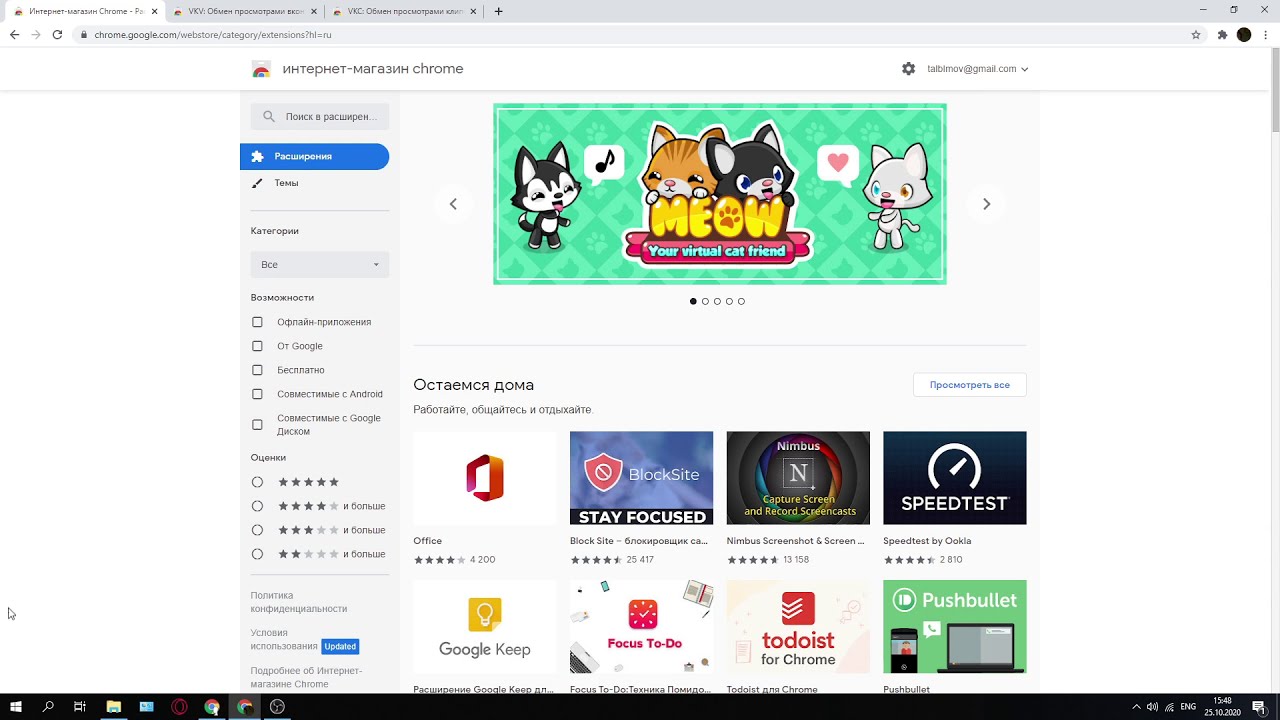Check the Офлайн-приложения filter
This screenshot has height=720, width=1280.
[x=257, y=322]
